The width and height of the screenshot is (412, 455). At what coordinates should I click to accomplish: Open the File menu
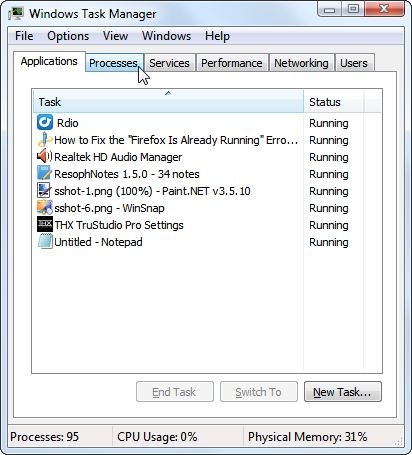point(24,36)
